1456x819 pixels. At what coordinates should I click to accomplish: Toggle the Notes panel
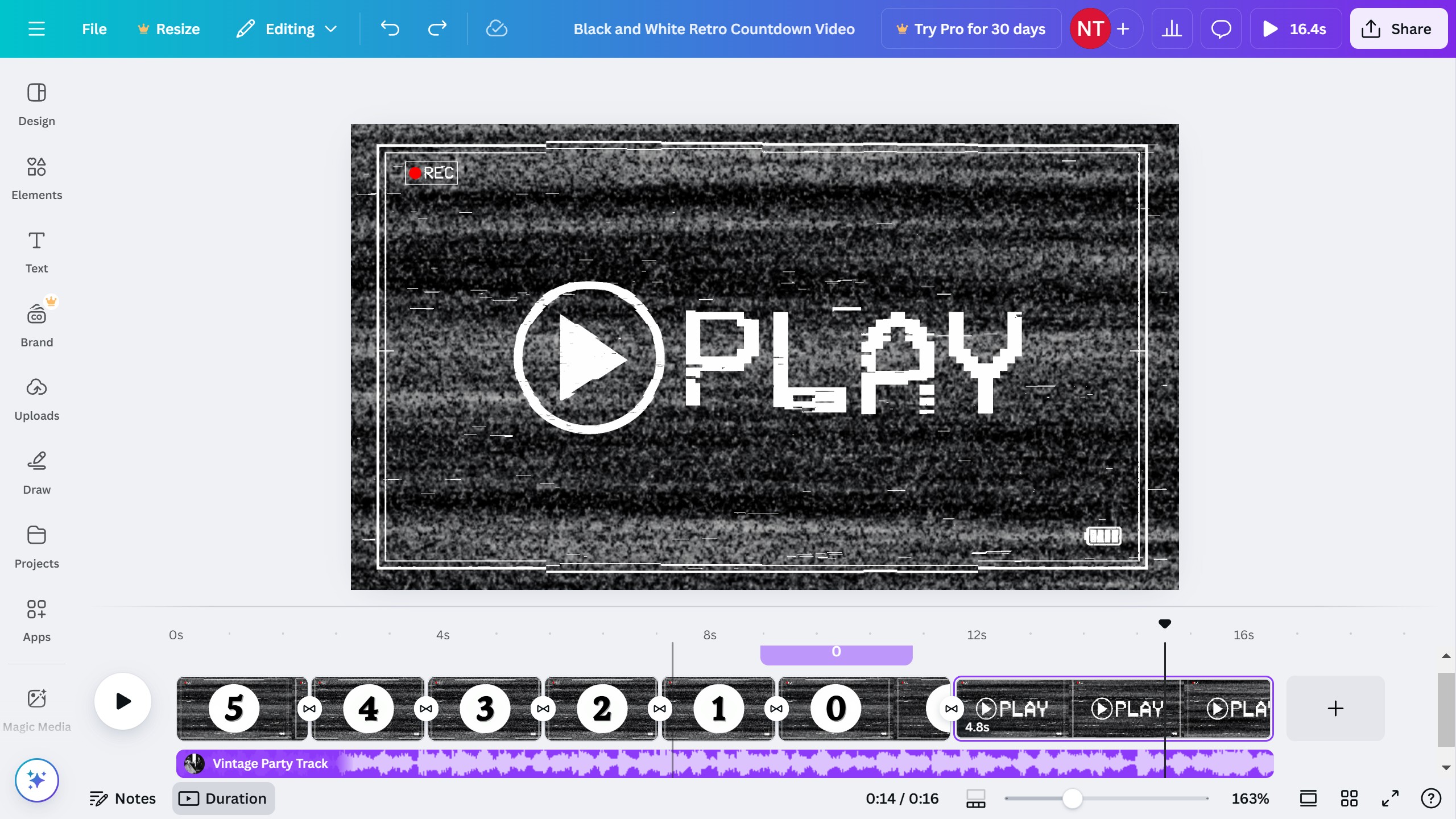[x=123, y=799]
